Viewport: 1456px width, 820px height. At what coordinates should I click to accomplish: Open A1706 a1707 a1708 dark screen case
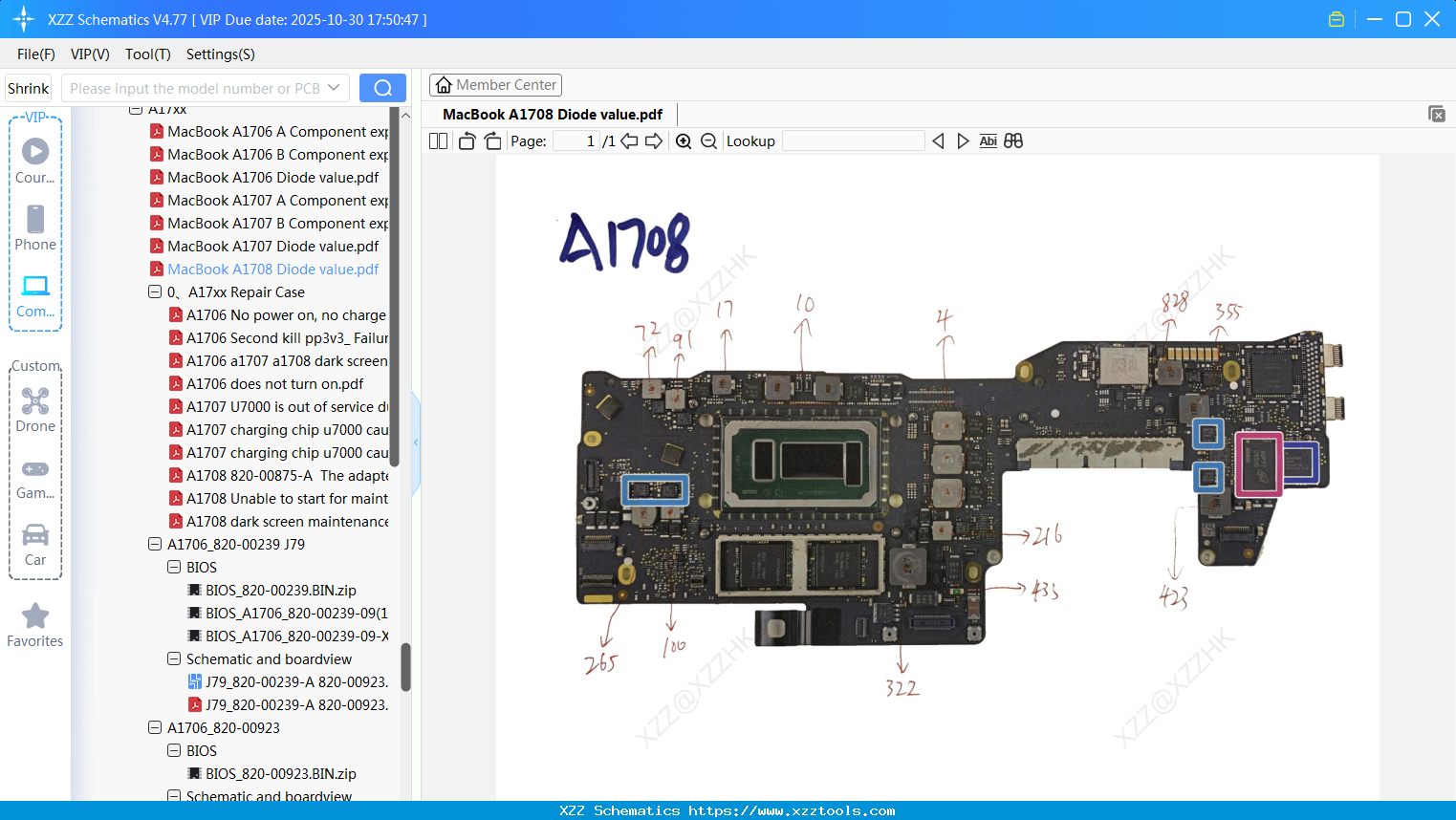pos(278,361)
